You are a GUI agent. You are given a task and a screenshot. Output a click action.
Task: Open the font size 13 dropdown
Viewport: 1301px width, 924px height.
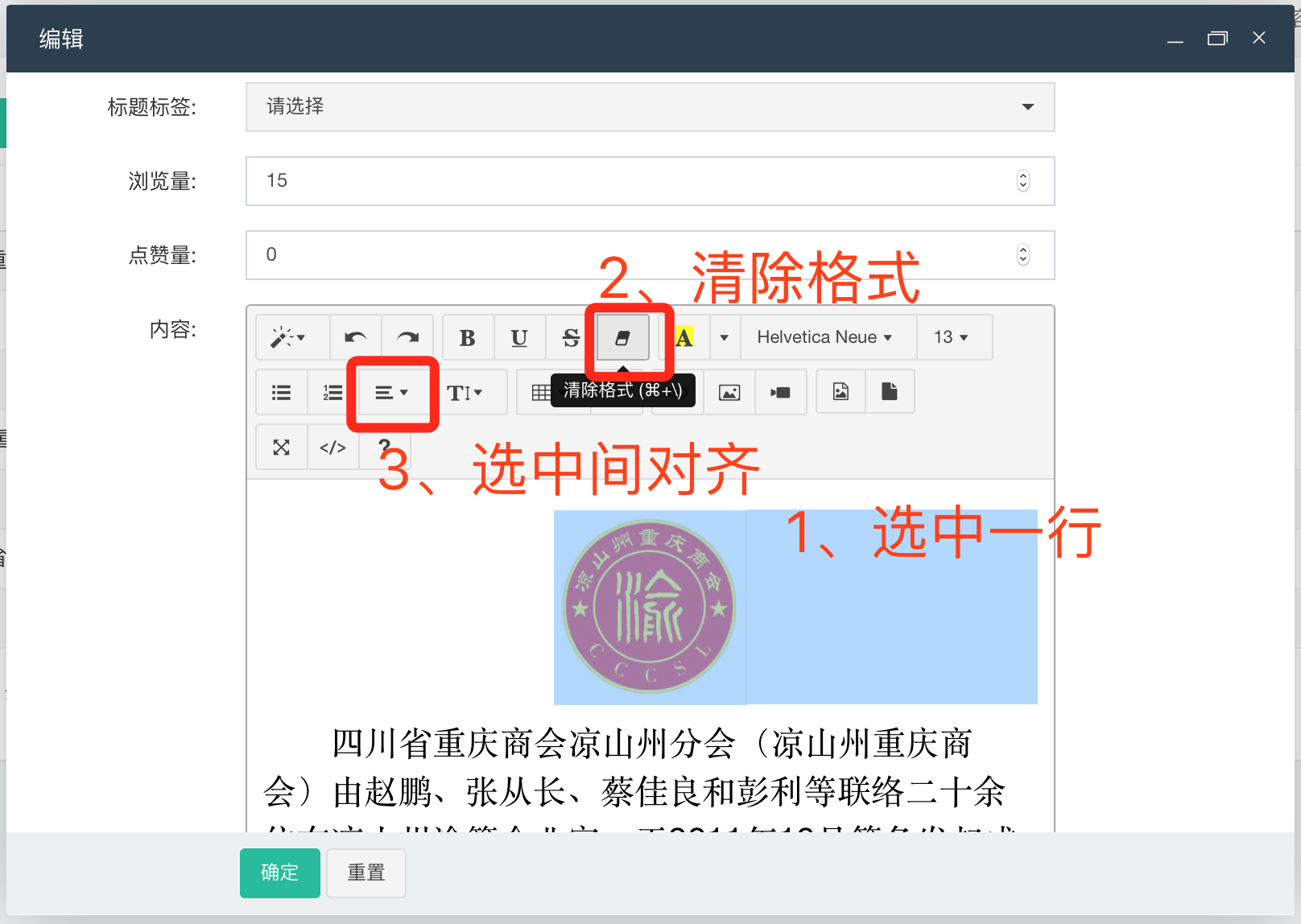point(951,337)
